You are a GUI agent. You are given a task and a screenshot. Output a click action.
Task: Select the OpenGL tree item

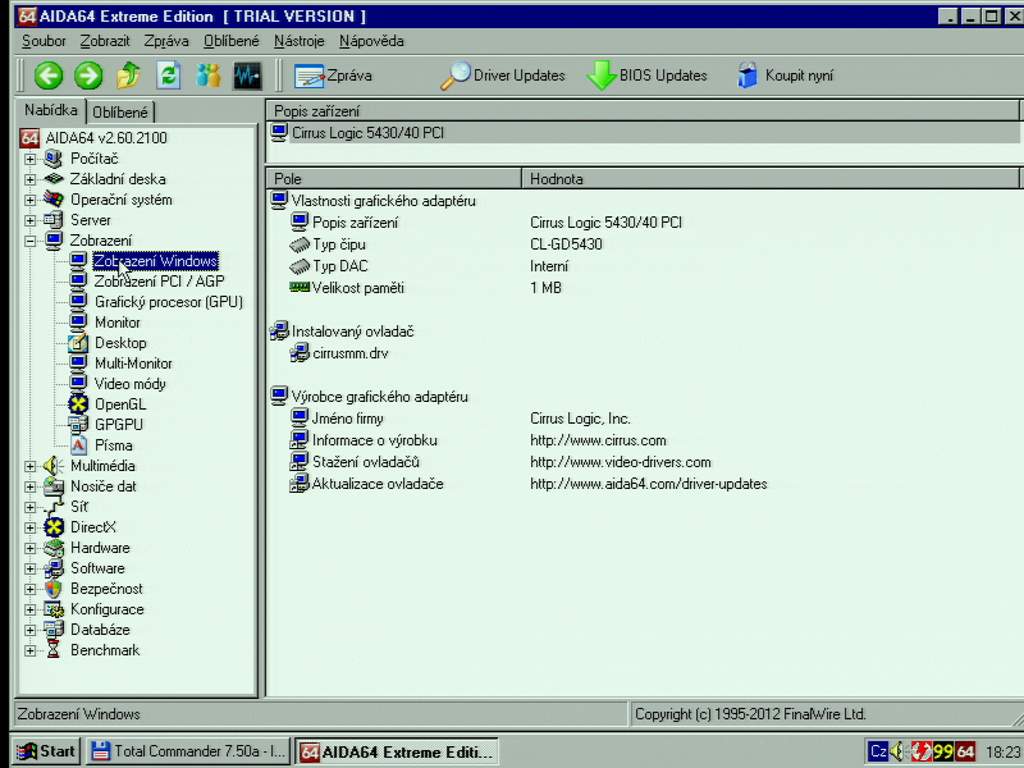[120, 405]
